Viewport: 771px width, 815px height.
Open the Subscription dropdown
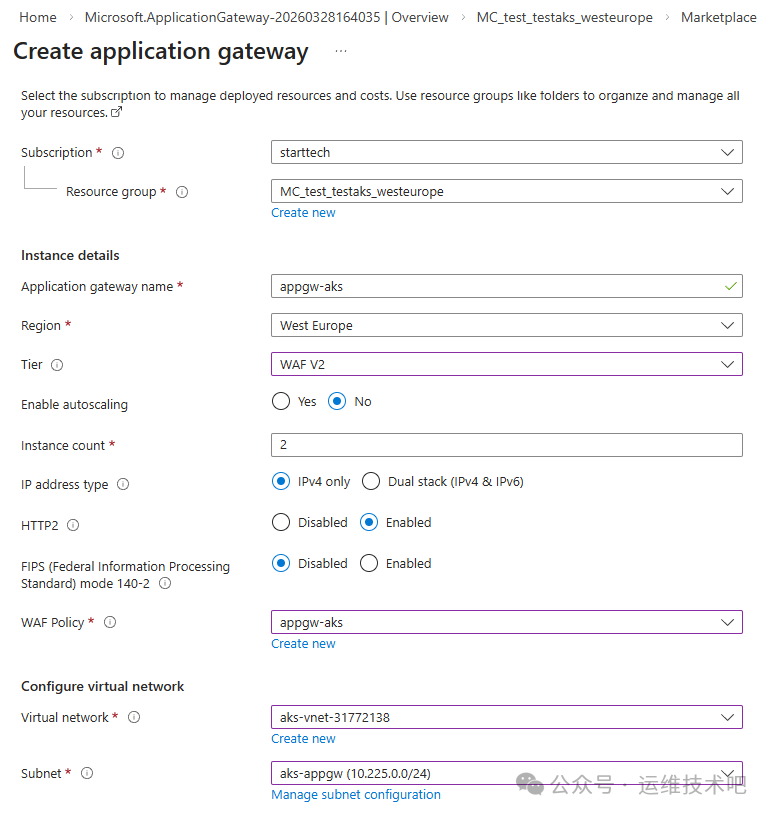click(x=506, y=152)
